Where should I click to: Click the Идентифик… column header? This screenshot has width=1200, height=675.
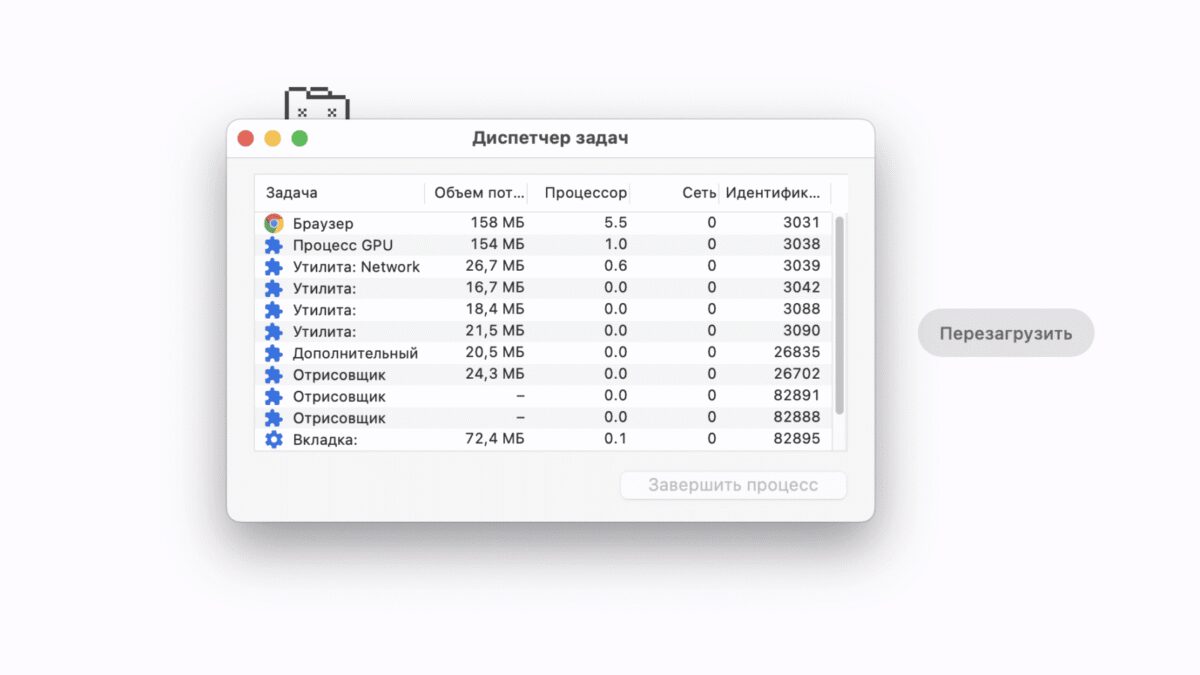pyautogui.click(x=777, y=193)
